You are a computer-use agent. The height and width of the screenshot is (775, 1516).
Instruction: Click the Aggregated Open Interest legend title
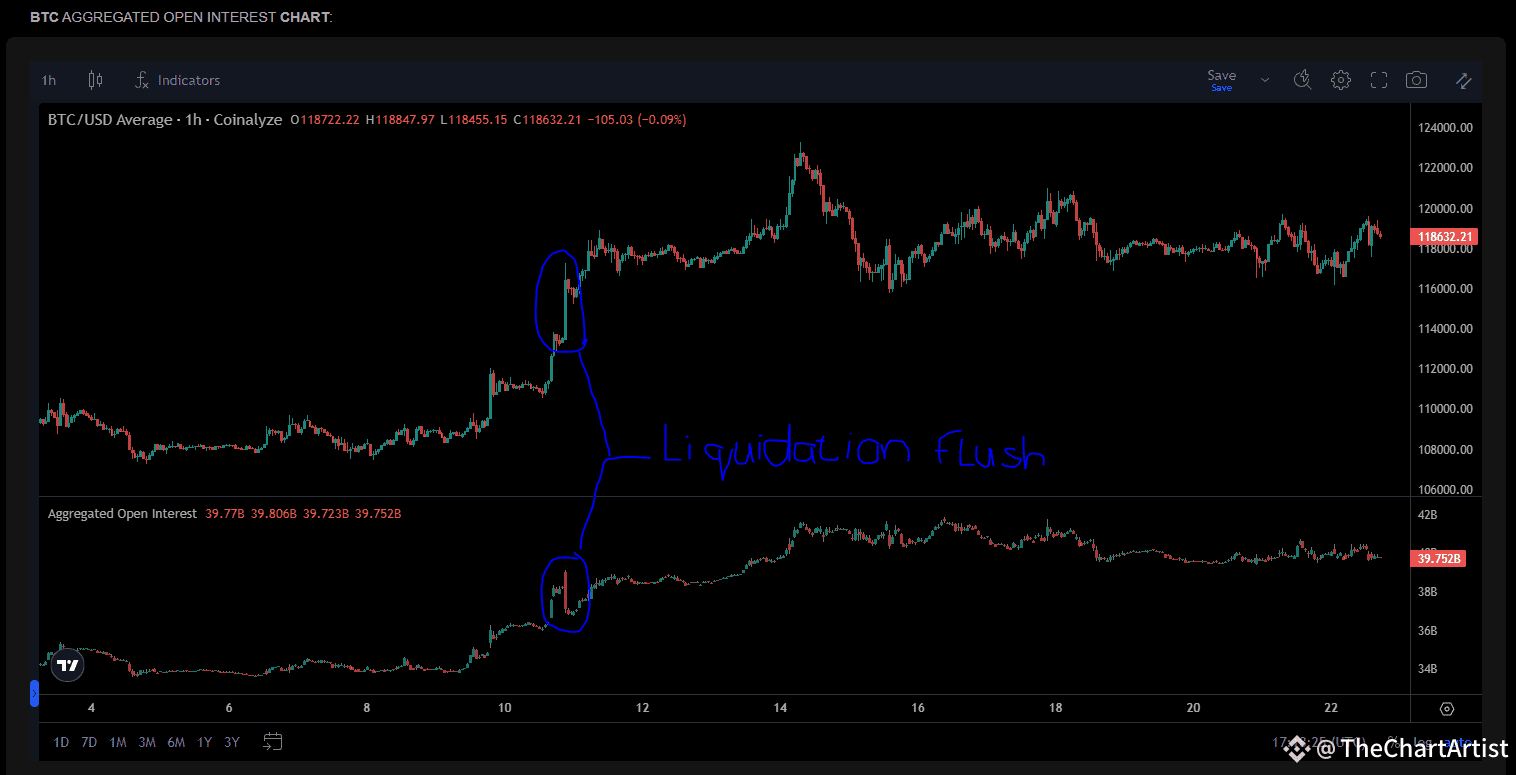[x=123, y=514]
